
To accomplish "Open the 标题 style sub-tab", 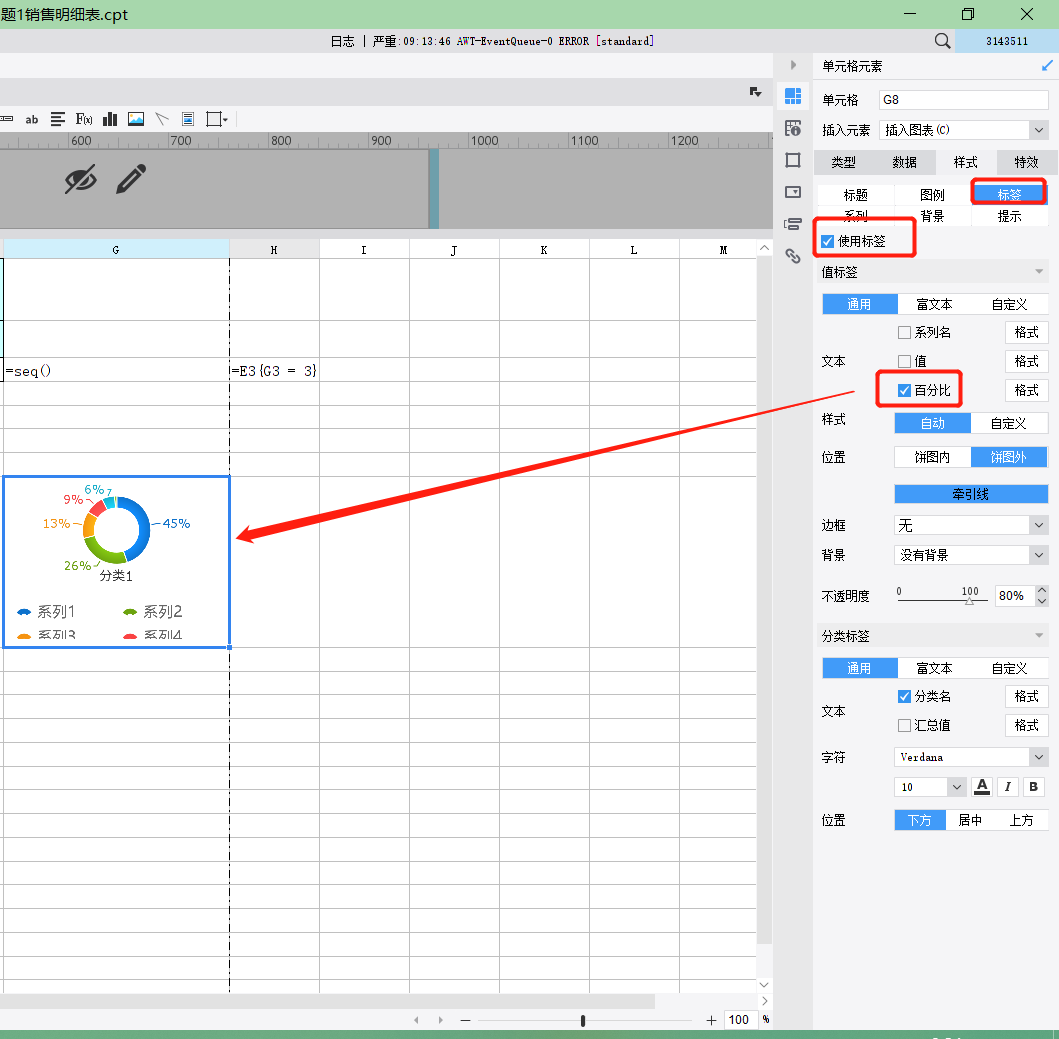I will click(856, 195).
